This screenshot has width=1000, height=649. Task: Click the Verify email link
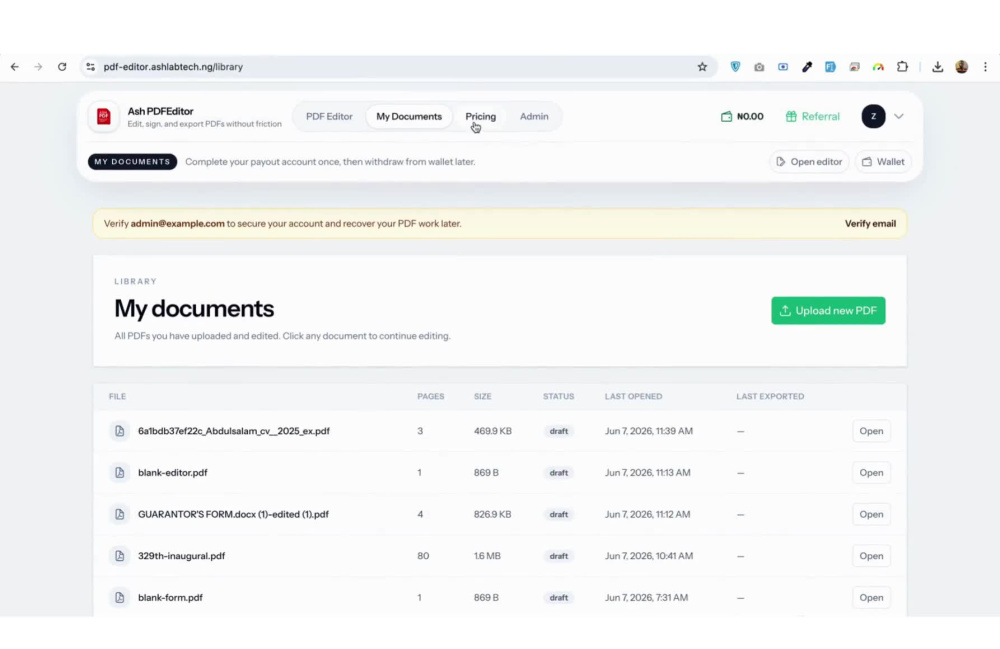(x=870, y=224)
